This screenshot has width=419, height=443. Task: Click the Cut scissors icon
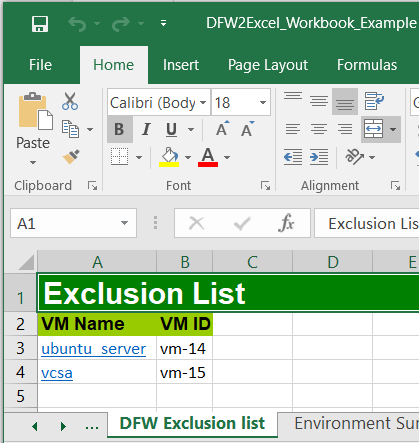(x=70, y=101)
